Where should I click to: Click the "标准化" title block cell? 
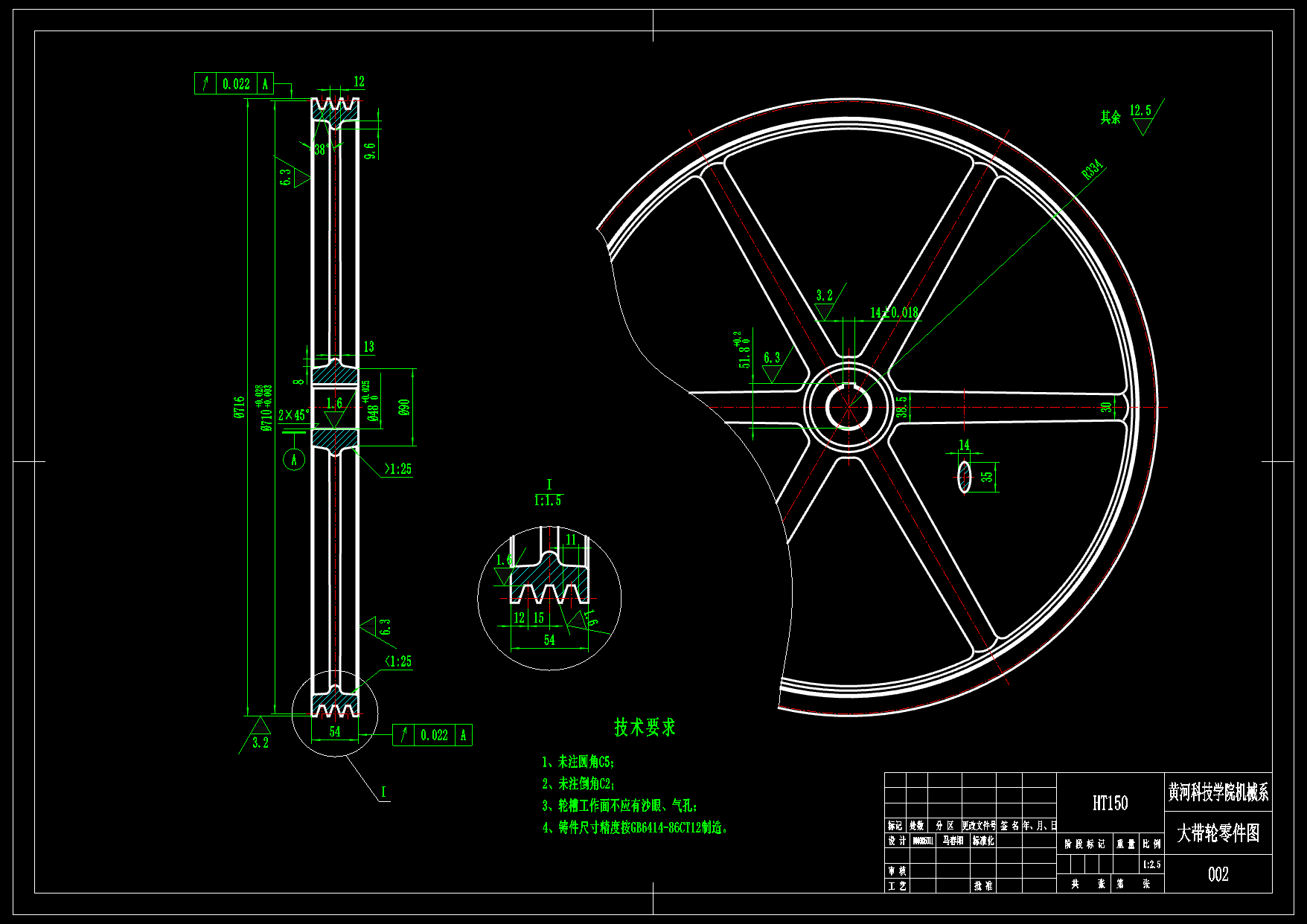[x=983, y=841]
